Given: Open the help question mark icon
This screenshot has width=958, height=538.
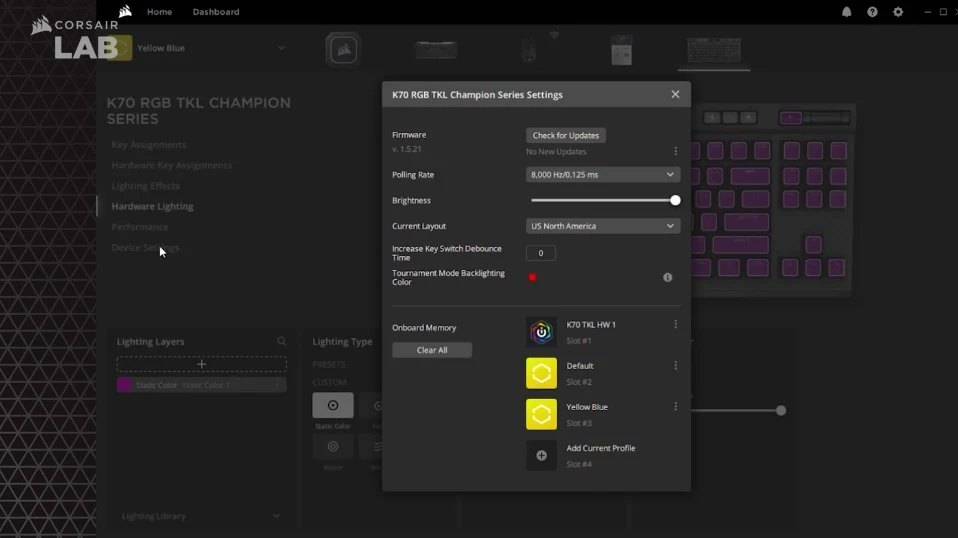Looking at the screenshot, I should coord(872,12).
